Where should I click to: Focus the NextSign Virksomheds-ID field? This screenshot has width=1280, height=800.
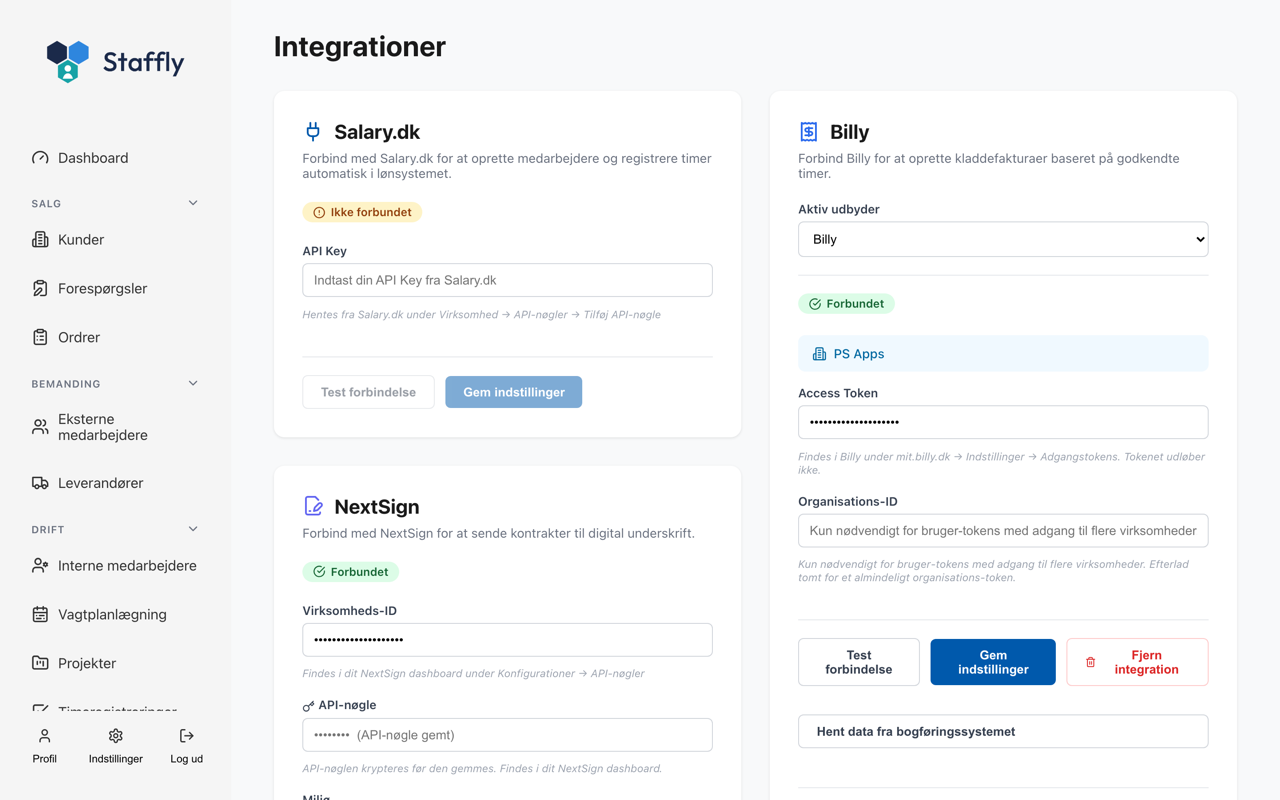click(x=507, y=640)
